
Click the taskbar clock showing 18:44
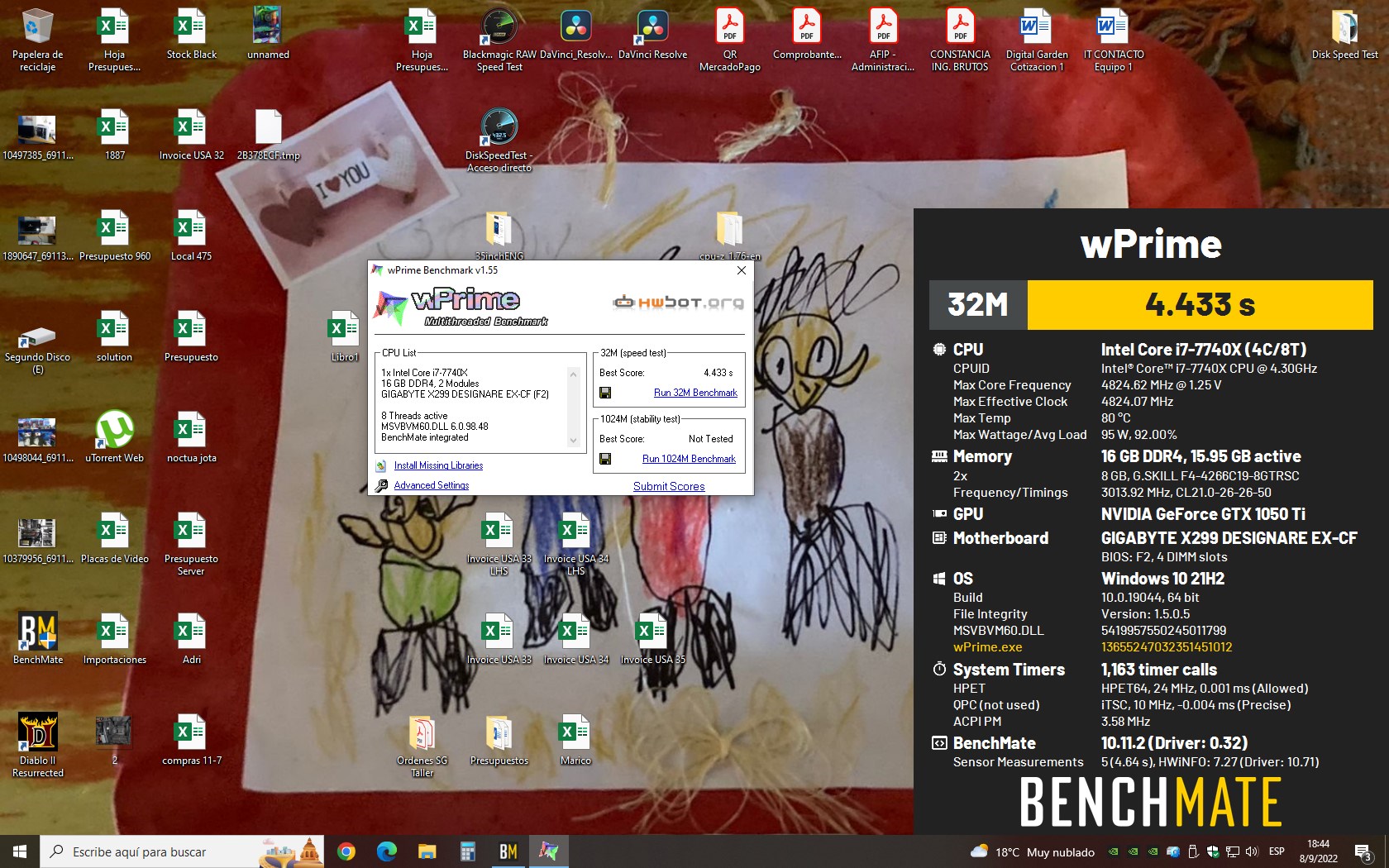[1318, 851]
